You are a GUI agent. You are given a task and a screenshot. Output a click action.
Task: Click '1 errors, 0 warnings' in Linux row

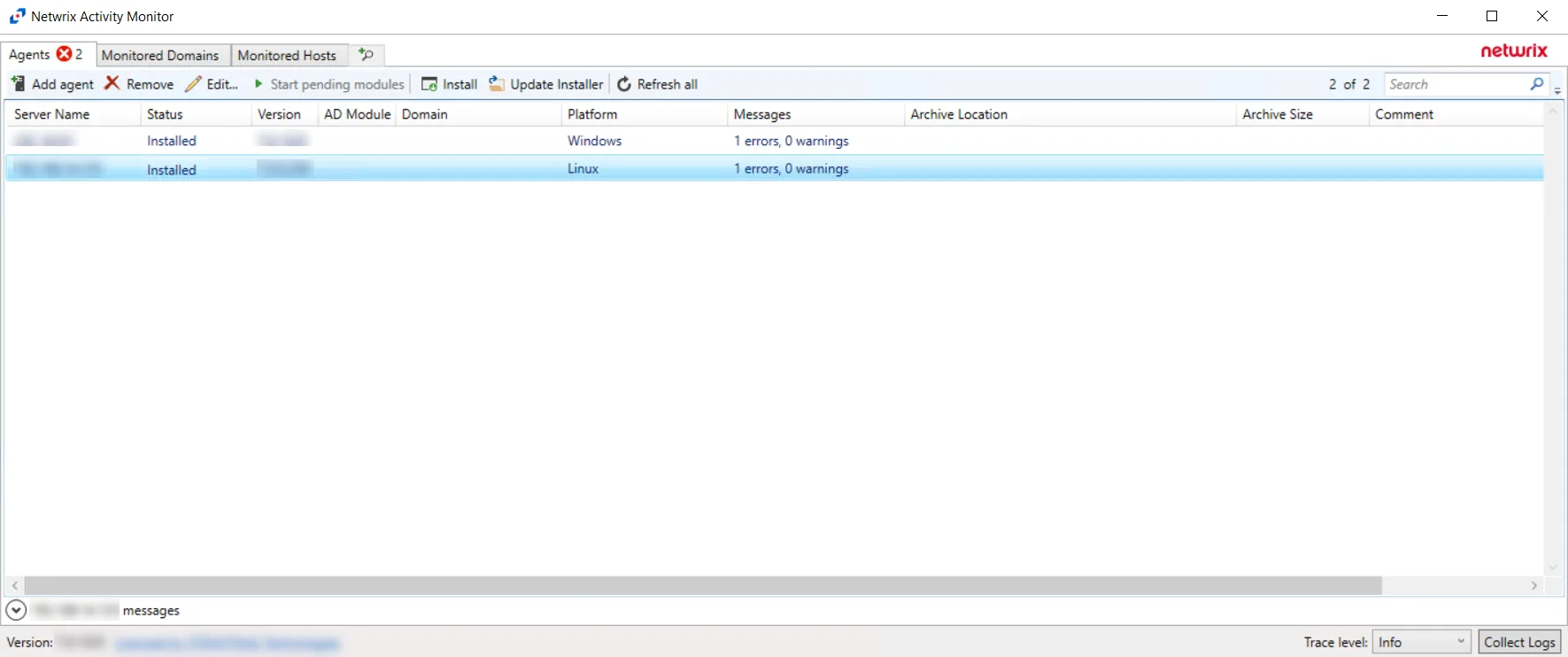point(792,168)
